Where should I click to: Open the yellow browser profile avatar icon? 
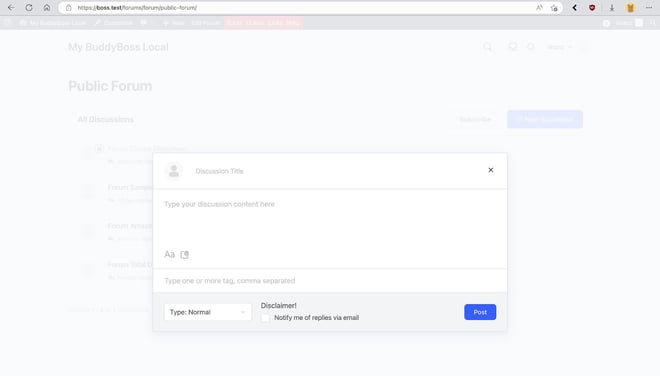click(630, 8)
